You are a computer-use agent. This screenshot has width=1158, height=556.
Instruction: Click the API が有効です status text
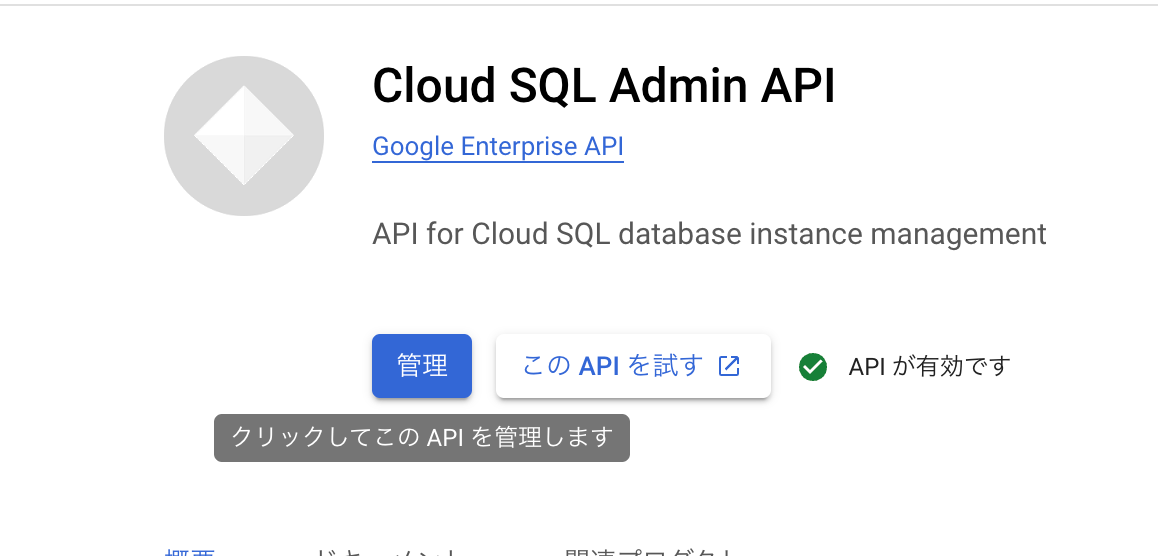click(929, 366)
